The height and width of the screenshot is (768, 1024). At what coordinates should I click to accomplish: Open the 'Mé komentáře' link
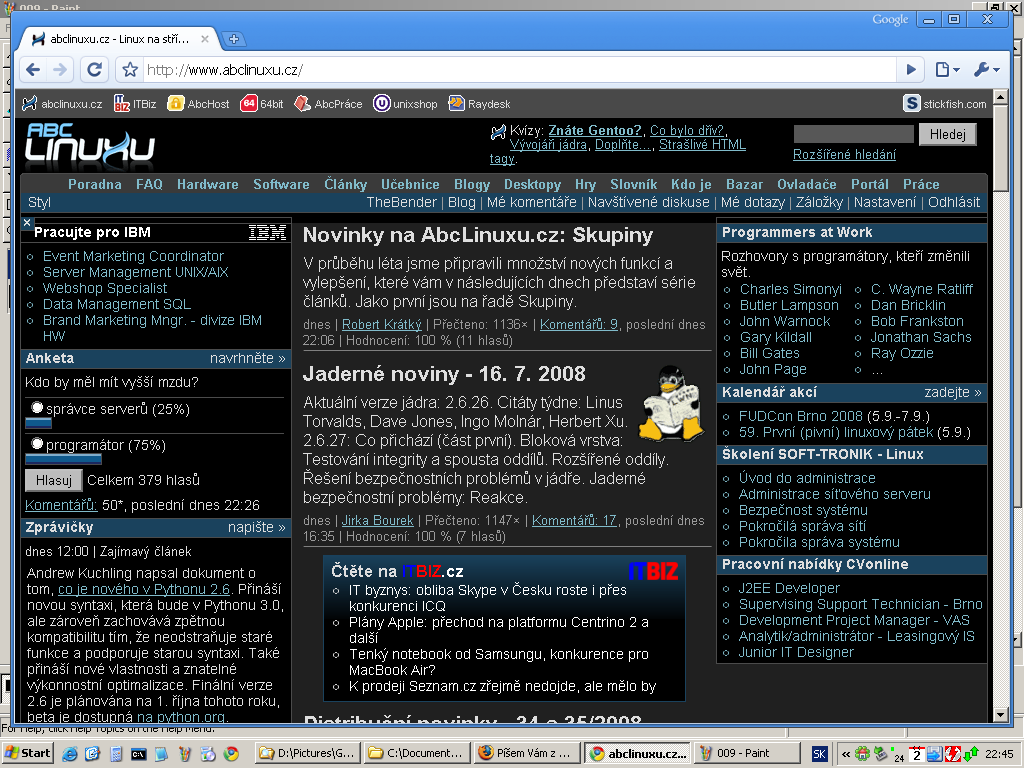(x=532, y=202)
